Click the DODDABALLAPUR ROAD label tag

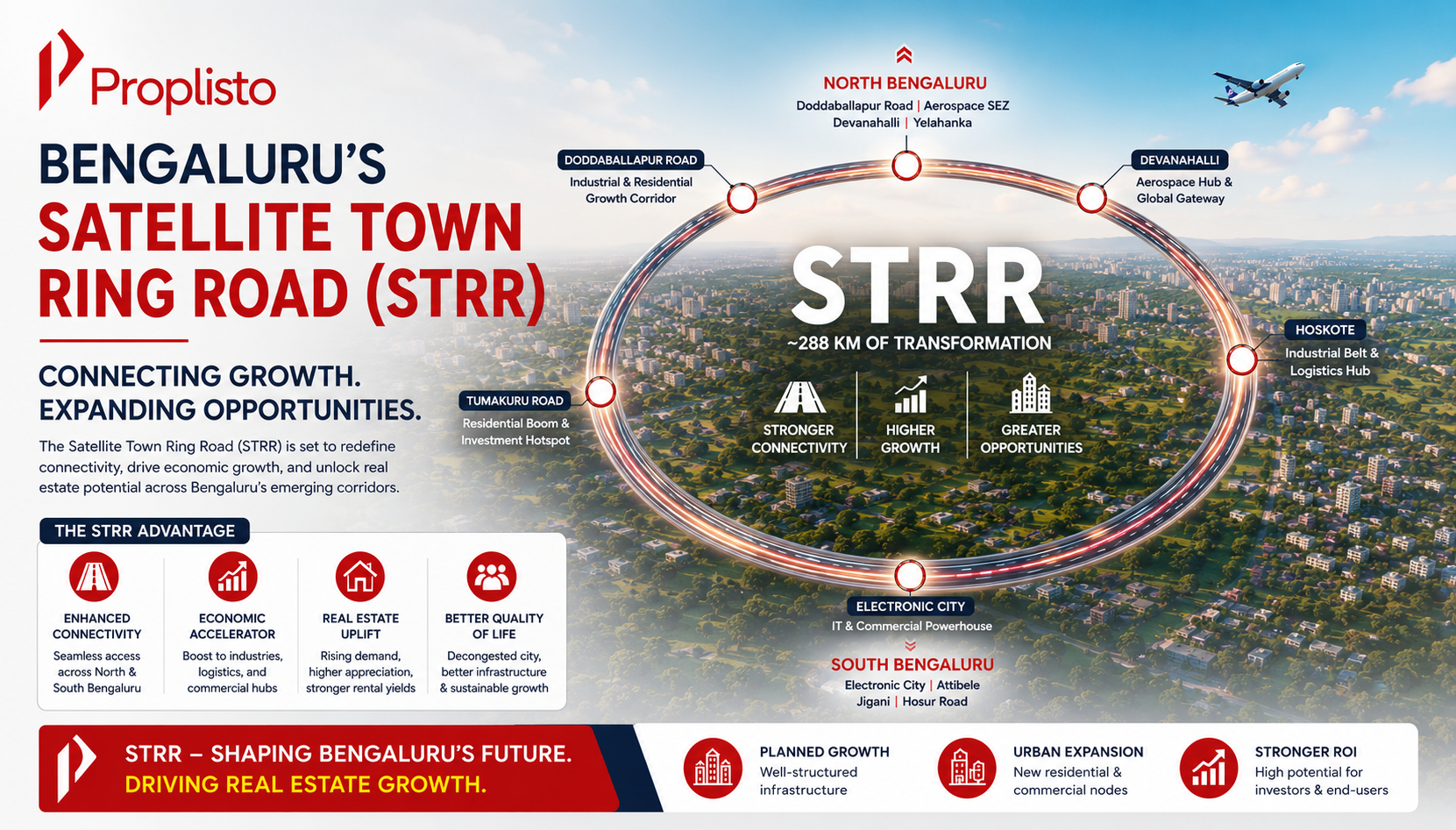[630, 160]
